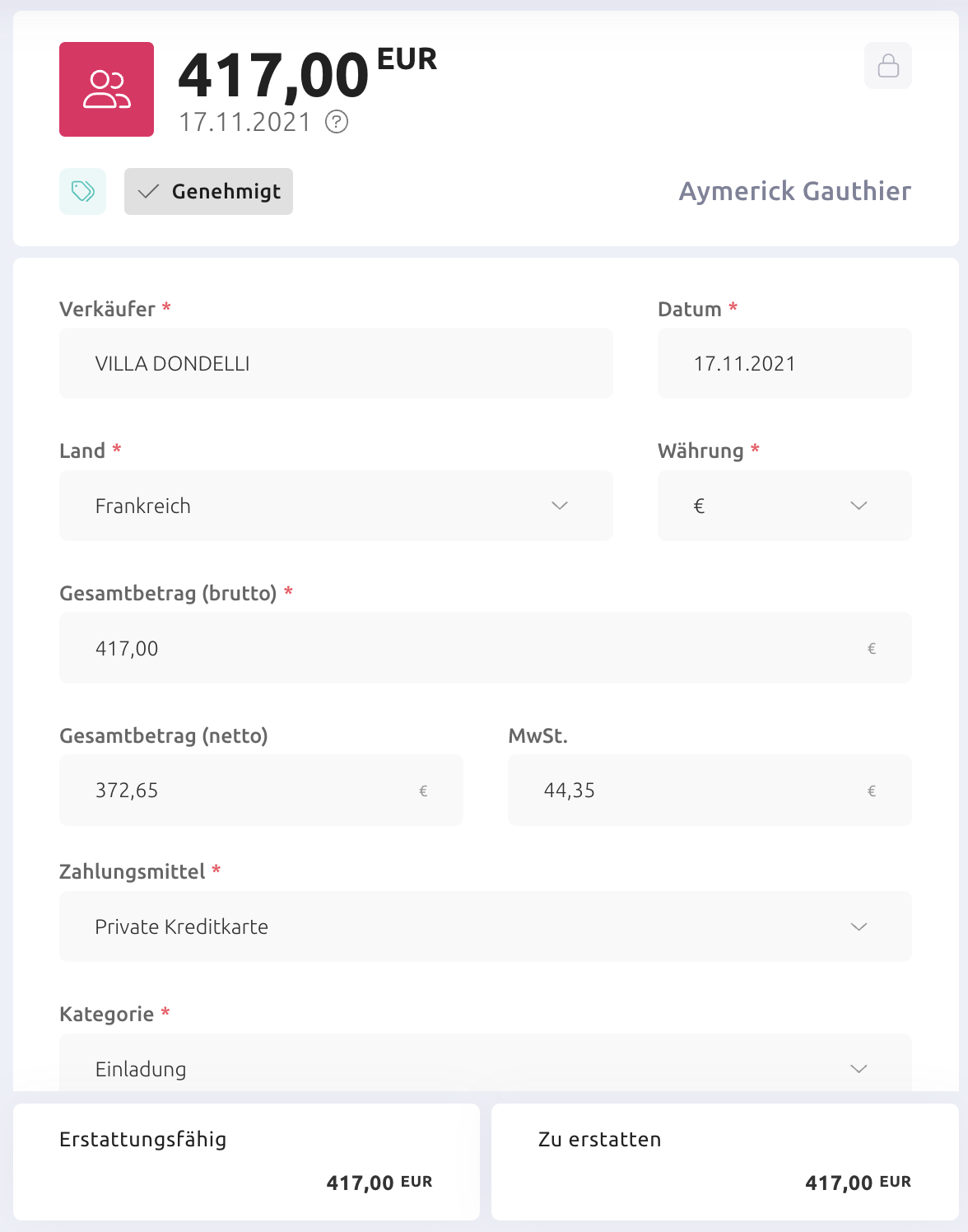Click the euro symbol in netto field
Screen dimensions: 968x1232
tap(423, 791)
